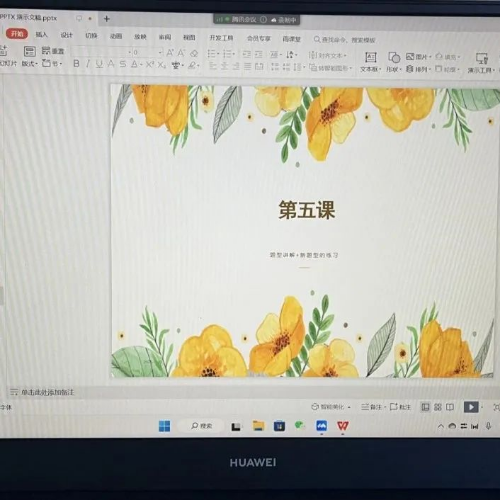
Task: Toggle normal view button in status bar
Action: [425, 407]
